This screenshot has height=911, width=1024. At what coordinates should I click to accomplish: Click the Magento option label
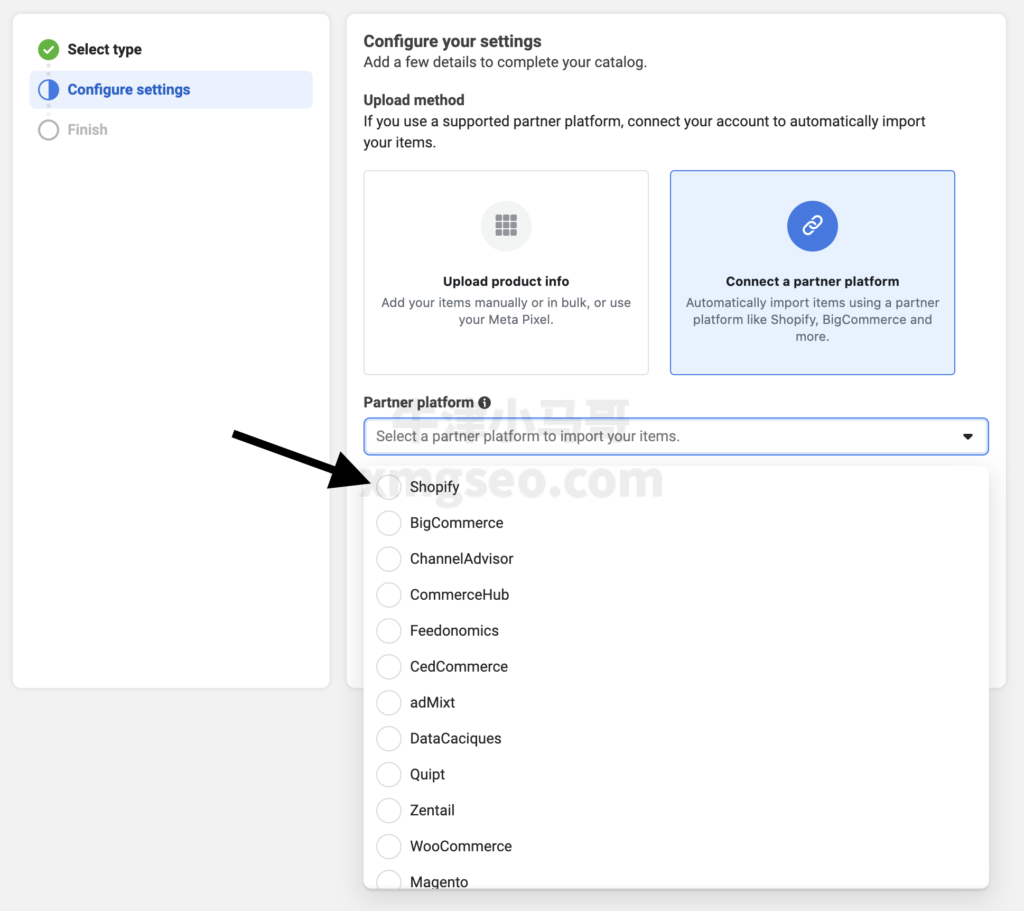click(439, 882)
